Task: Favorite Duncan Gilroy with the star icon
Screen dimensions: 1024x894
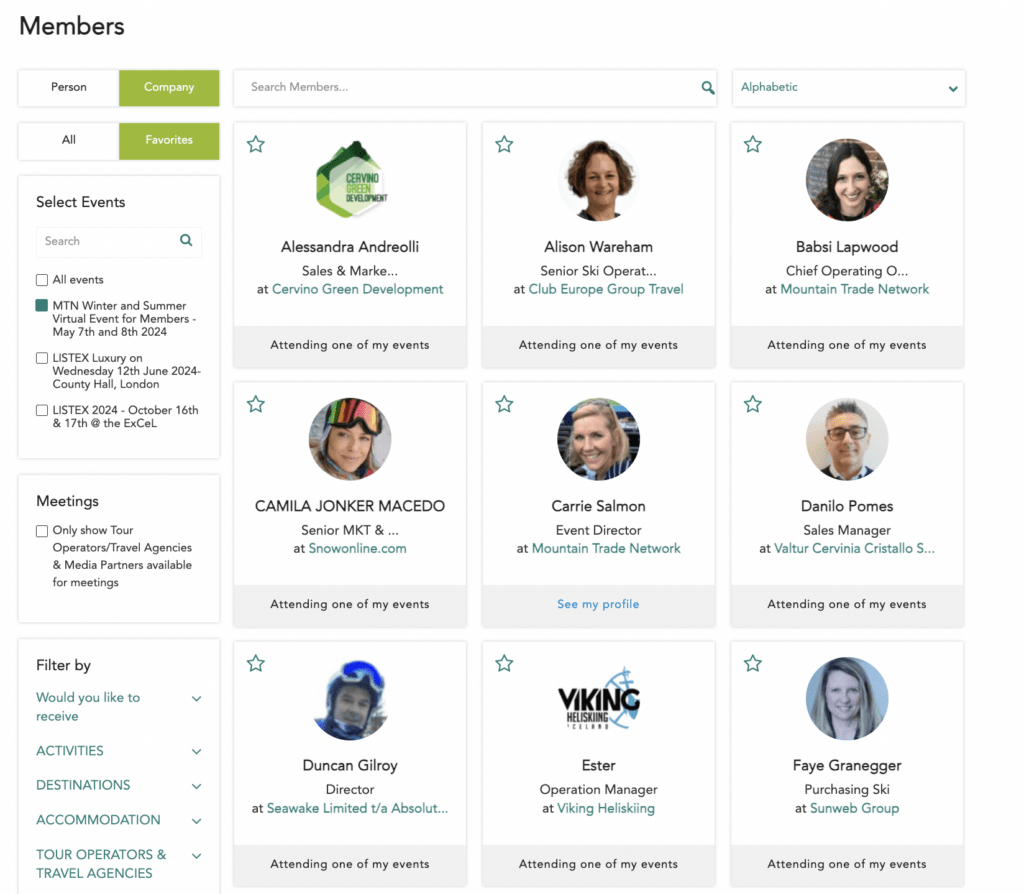Action: tap(255, 663)
